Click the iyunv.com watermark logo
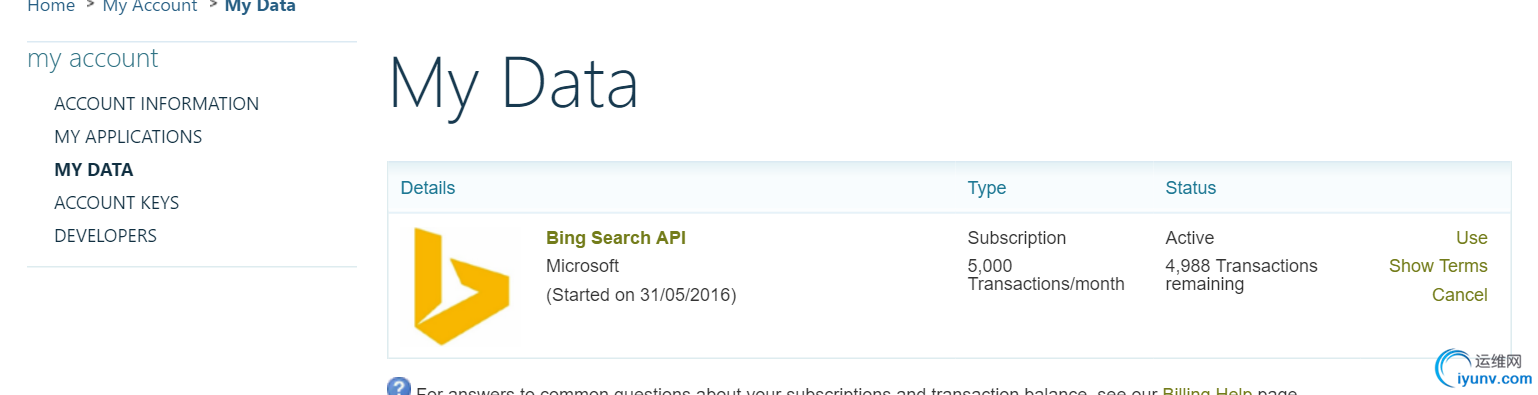 [x=1484, y=369]
